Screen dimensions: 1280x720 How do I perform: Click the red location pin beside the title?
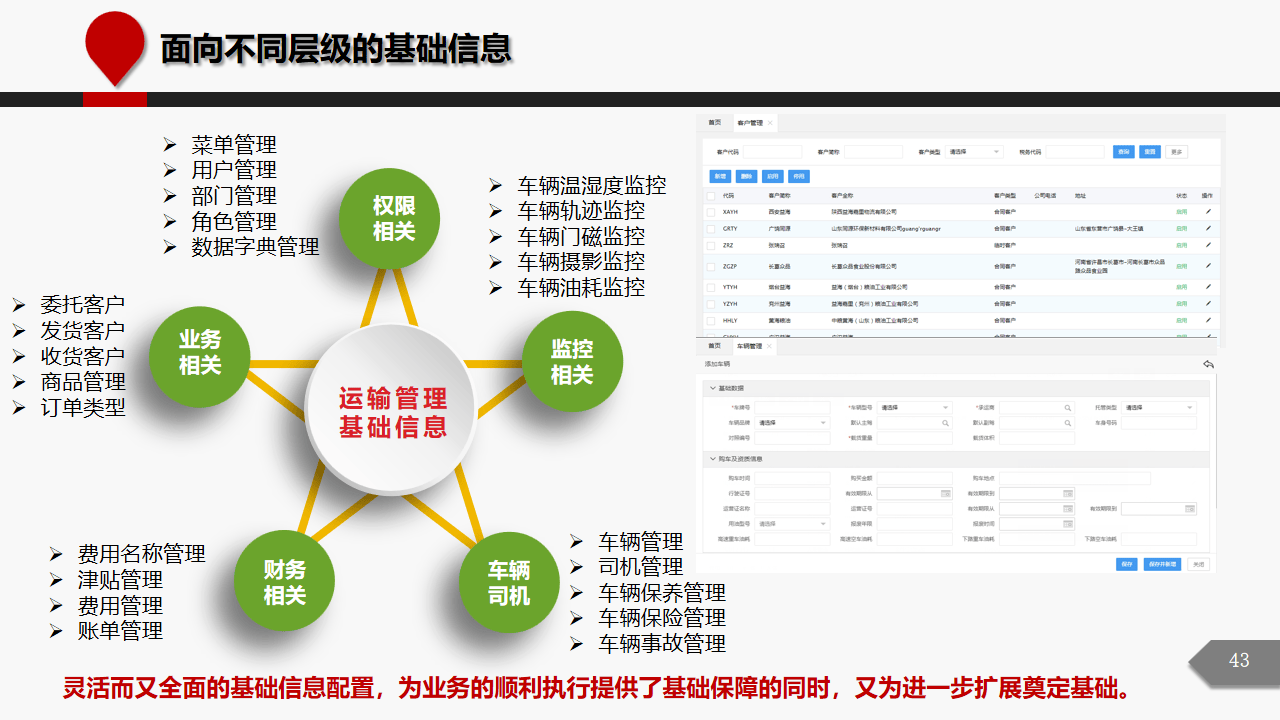tap(115, 48)
